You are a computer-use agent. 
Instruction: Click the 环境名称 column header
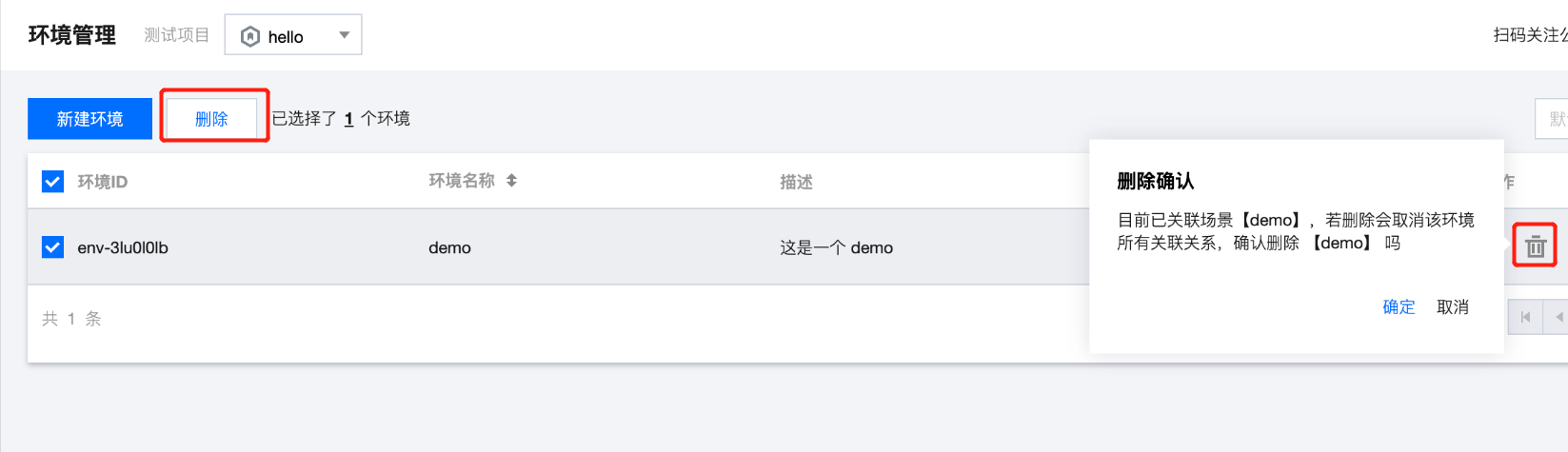coord(462,180)
